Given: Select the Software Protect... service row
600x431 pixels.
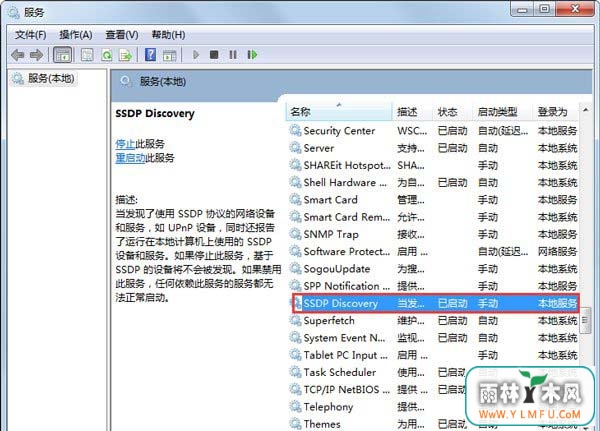Looking at the screenshot, I should tap(433, 251).
